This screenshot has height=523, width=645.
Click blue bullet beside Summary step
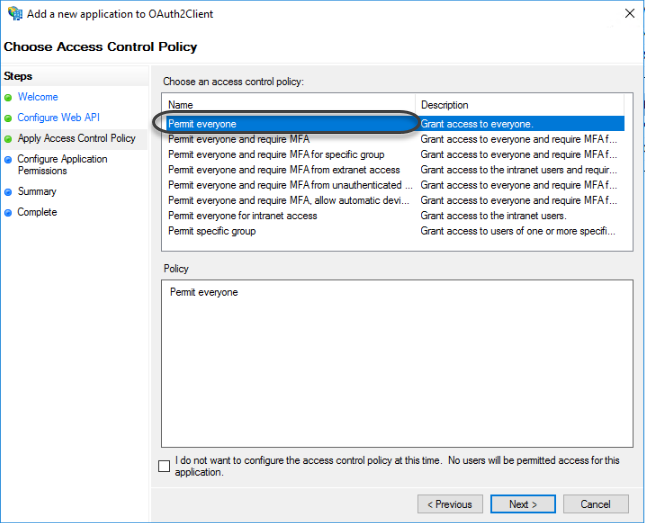click(x=8, y=192)
